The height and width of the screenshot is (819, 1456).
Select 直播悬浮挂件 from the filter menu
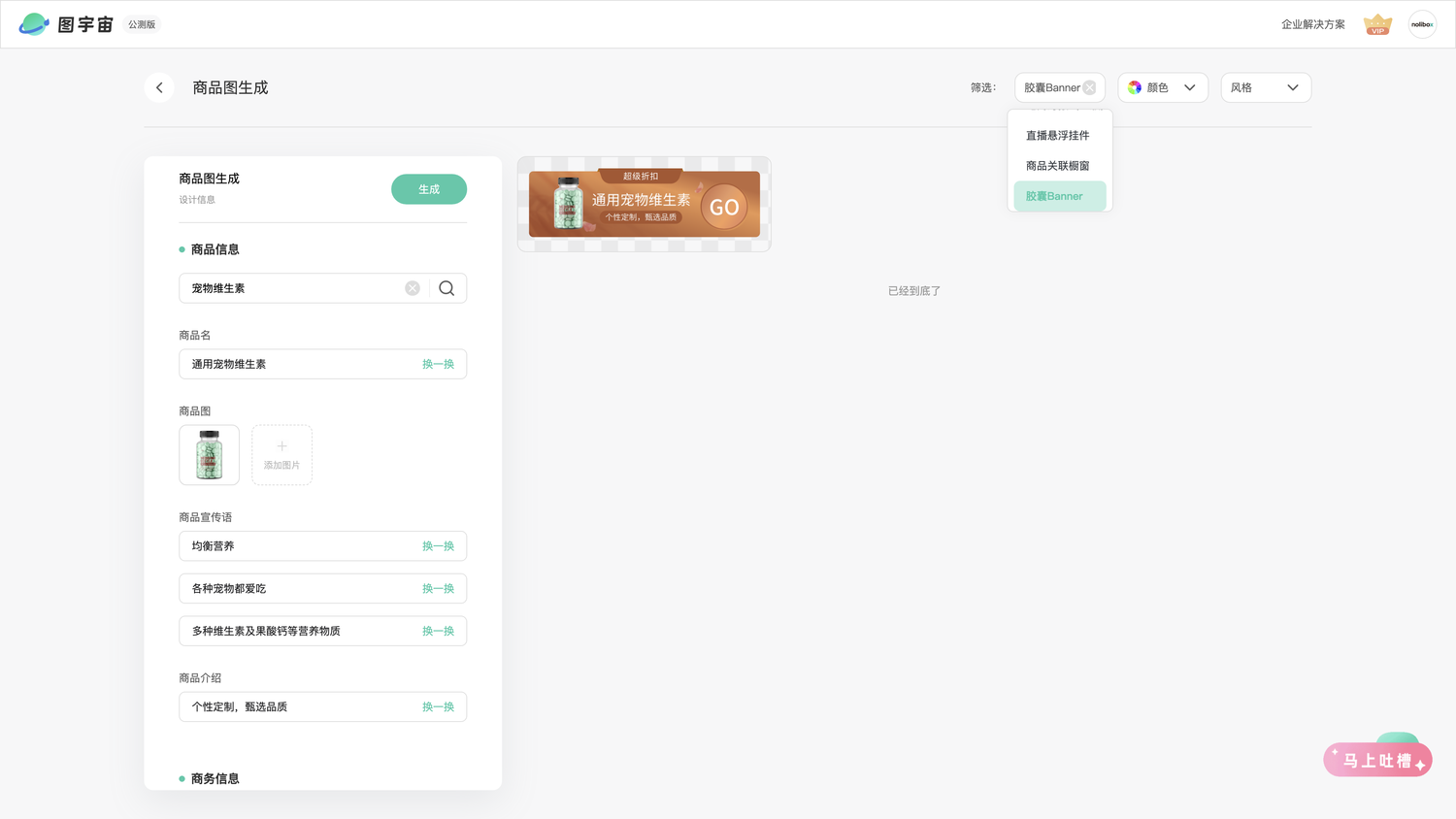pyautogui.click(x=1059, y=136)
